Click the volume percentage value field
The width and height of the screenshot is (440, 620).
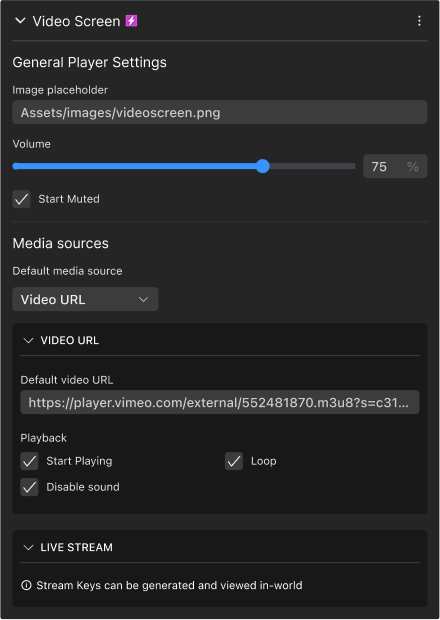tap(395, 166)
